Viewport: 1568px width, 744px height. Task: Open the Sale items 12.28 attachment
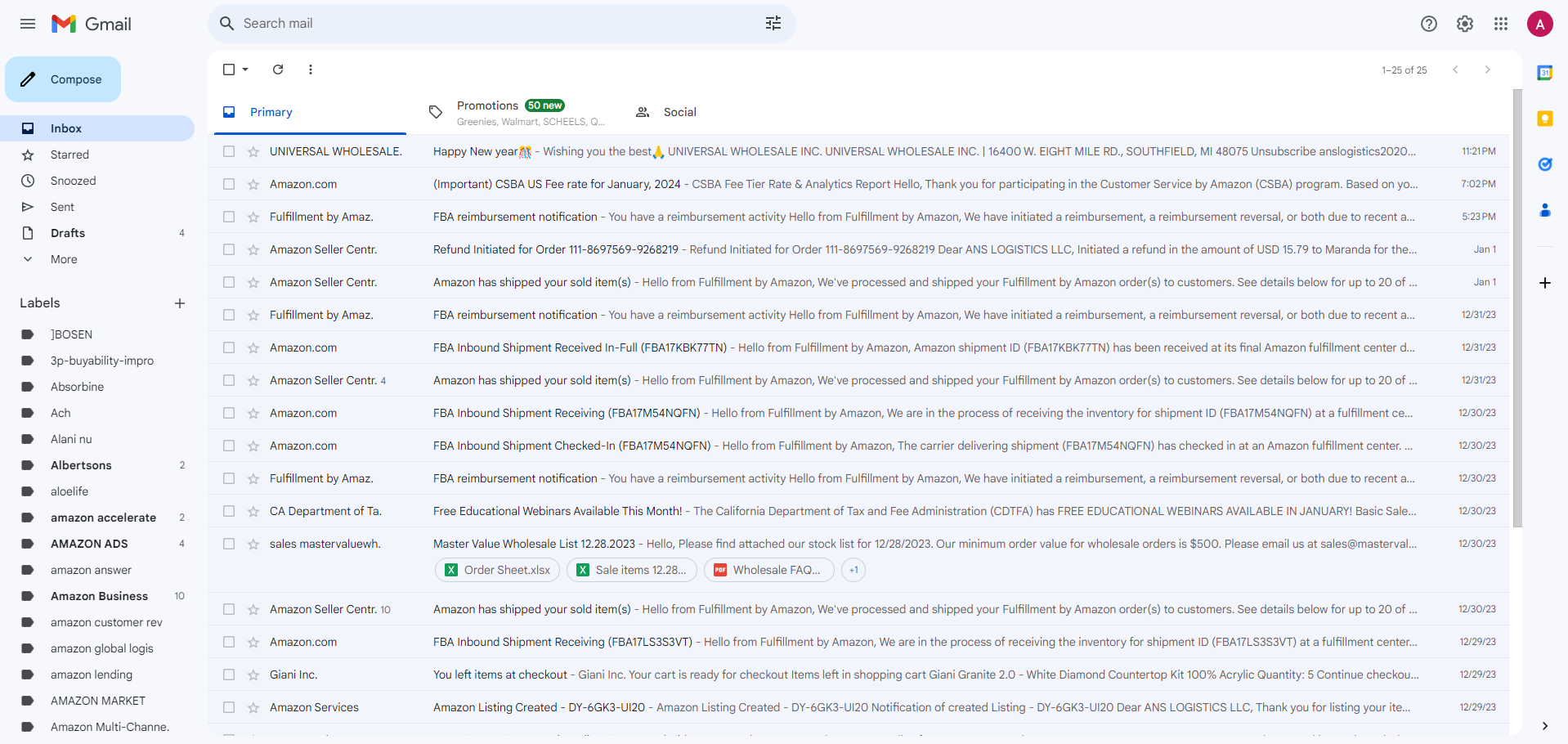(x=632, y=570)
